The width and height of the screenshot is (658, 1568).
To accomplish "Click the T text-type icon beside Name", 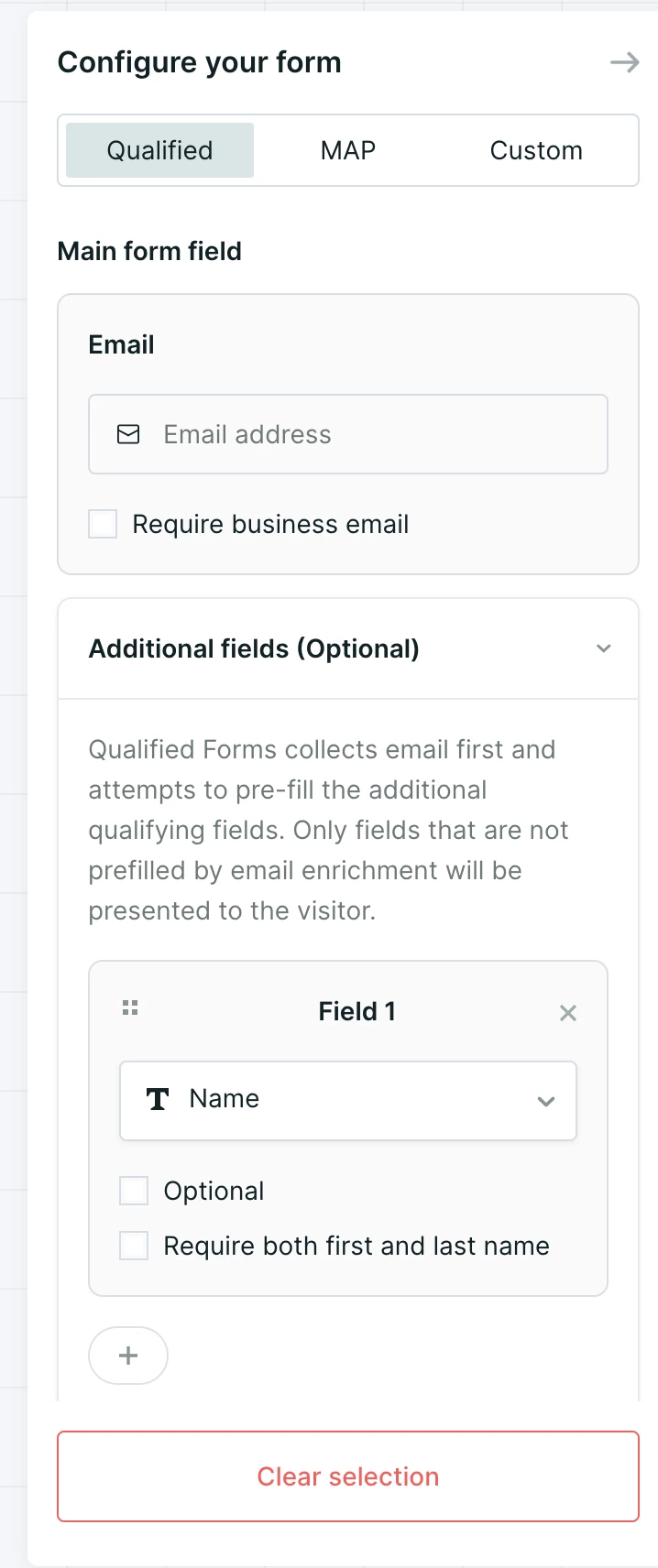I will pos(158,1099).
